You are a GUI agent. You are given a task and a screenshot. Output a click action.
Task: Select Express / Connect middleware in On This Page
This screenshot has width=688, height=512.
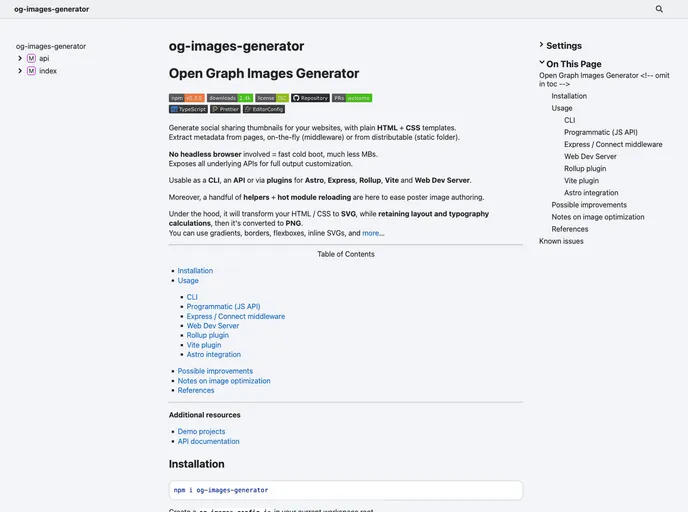(x=613, y=144)
